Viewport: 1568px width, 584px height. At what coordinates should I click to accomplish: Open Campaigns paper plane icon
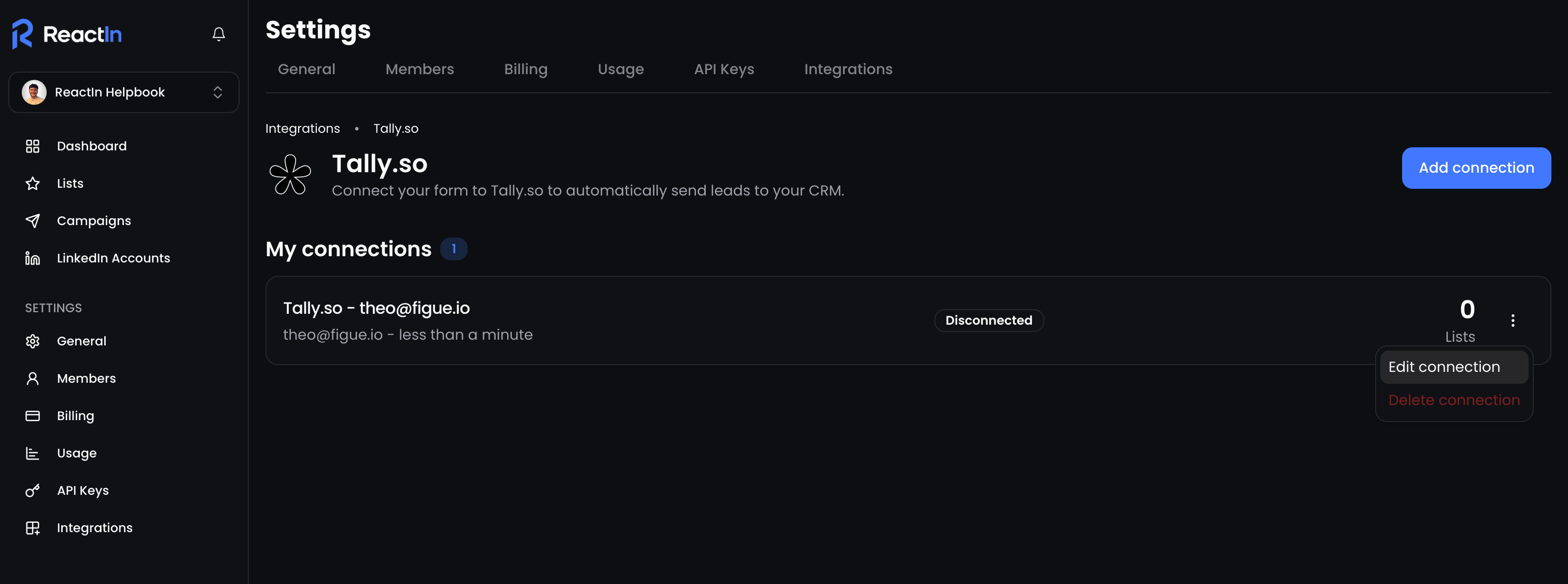pyautogui.click(x=33, y=220)
